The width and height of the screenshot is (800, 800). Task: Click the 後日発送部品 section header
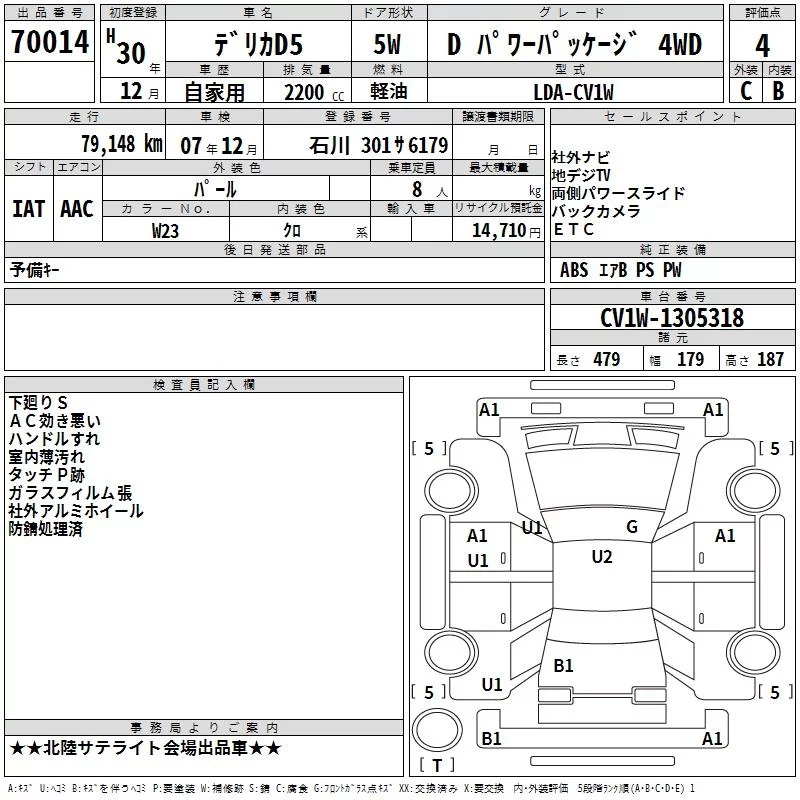click(274, 249)
